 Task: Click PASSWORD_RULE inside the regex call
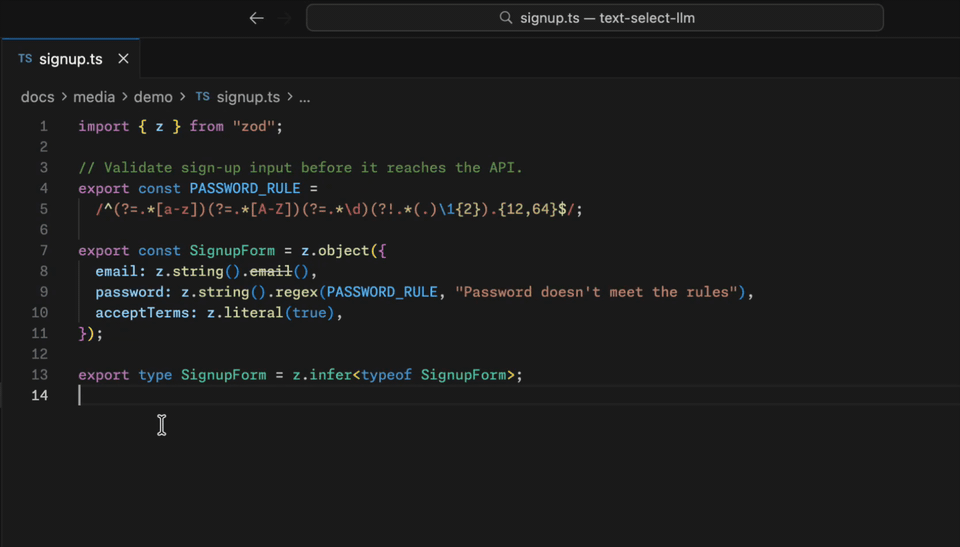click(x=382, y=292)
